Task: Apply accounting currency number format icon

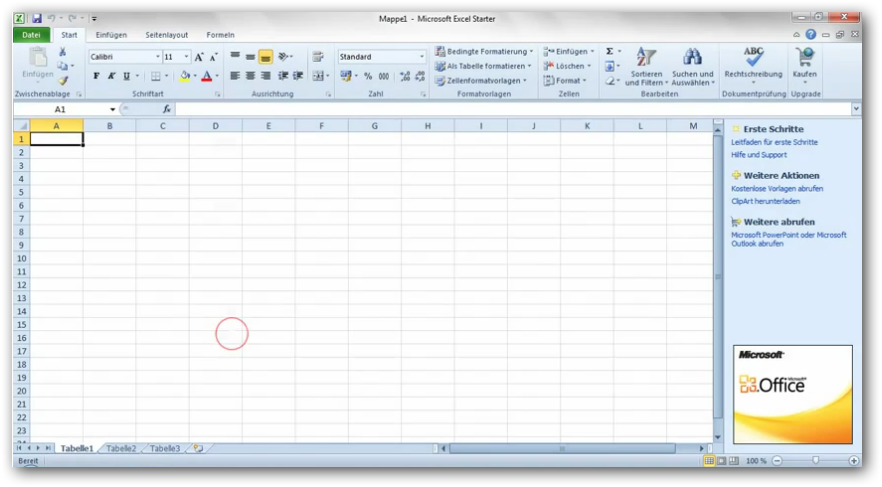Action: pyautogui.click(x=345, y=76)
